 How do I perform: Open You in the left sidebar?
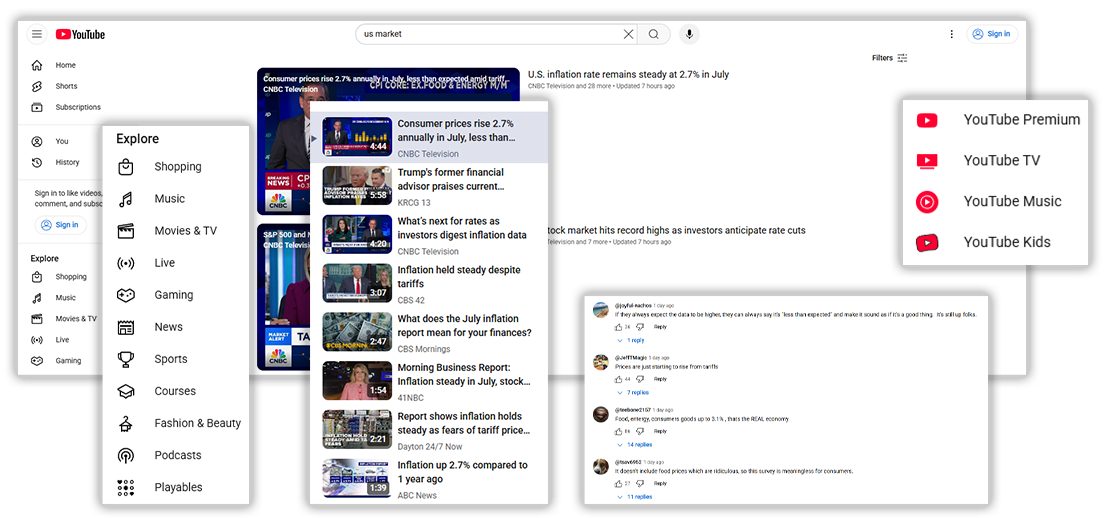64,142
